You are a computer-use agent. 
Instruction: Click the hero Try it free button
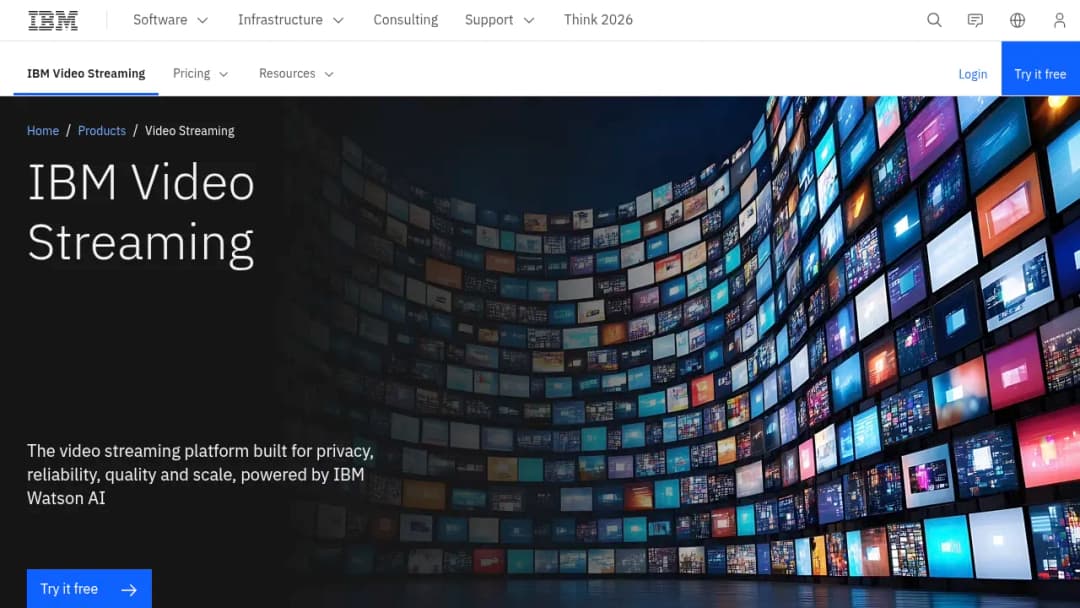click(x=89, y=589)
